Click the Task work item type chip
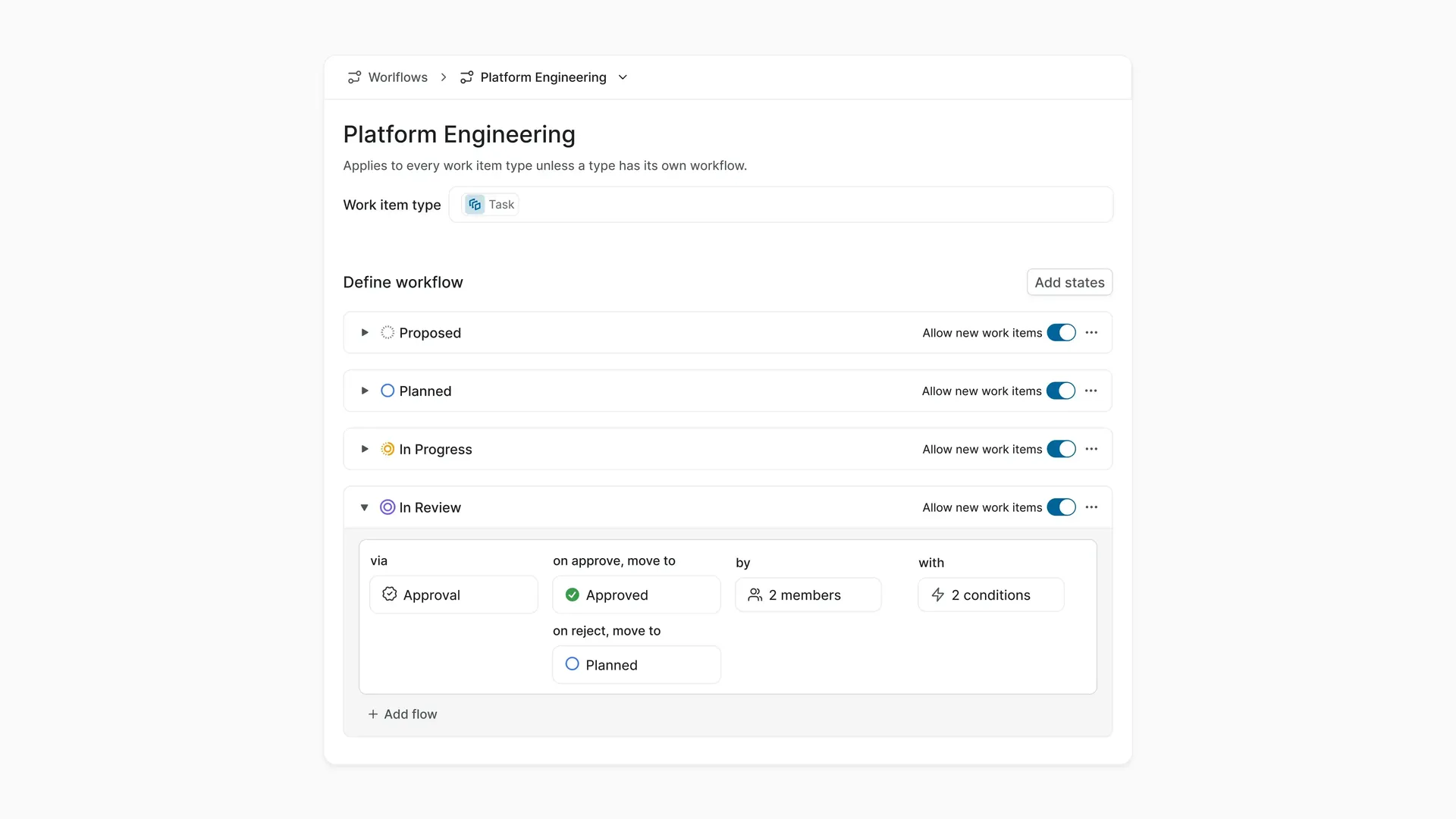Viewport: 1456px width, 819px height. (490, 205)
